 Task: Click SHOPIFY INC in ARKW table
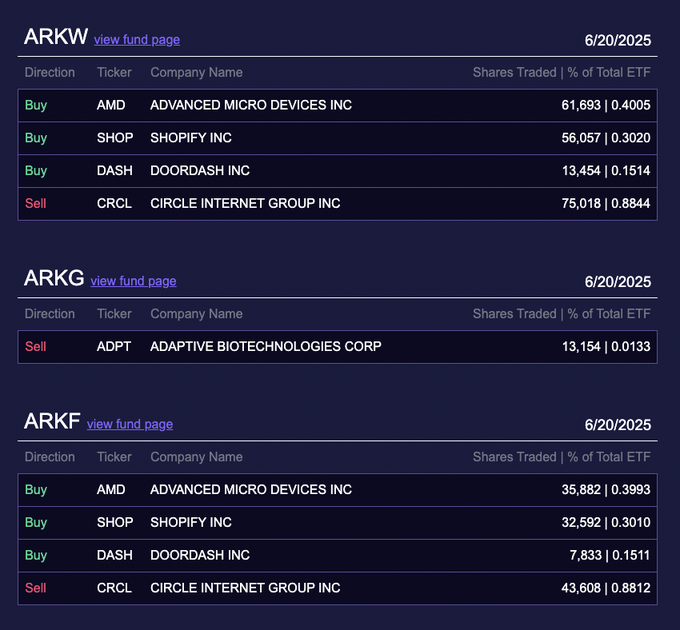191,138
